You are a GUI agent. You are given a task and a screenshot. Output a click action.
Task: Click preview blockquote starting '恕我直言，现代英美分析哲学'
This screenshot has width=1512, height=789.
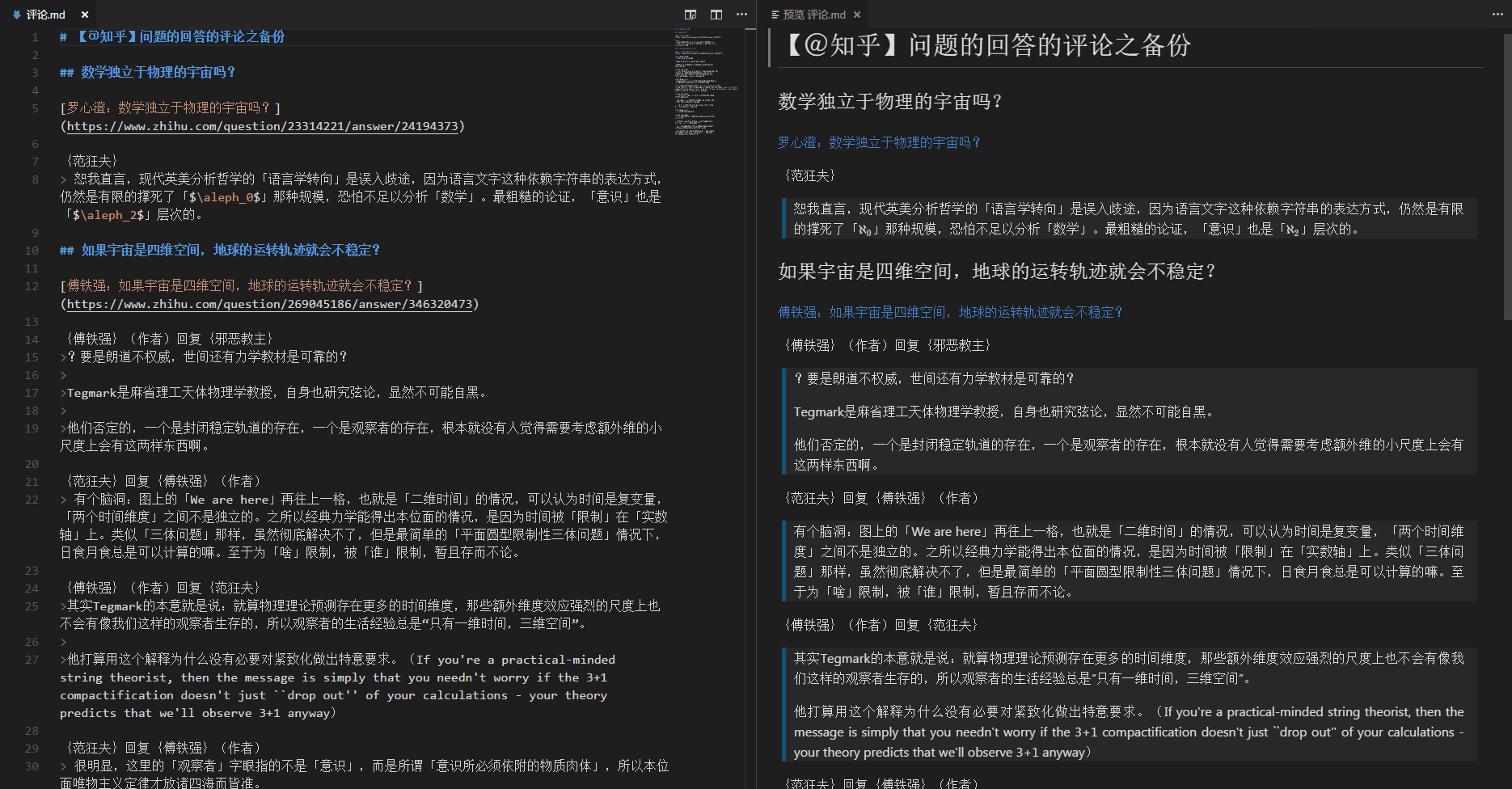pyautogui.click(x=1129, y=218)
